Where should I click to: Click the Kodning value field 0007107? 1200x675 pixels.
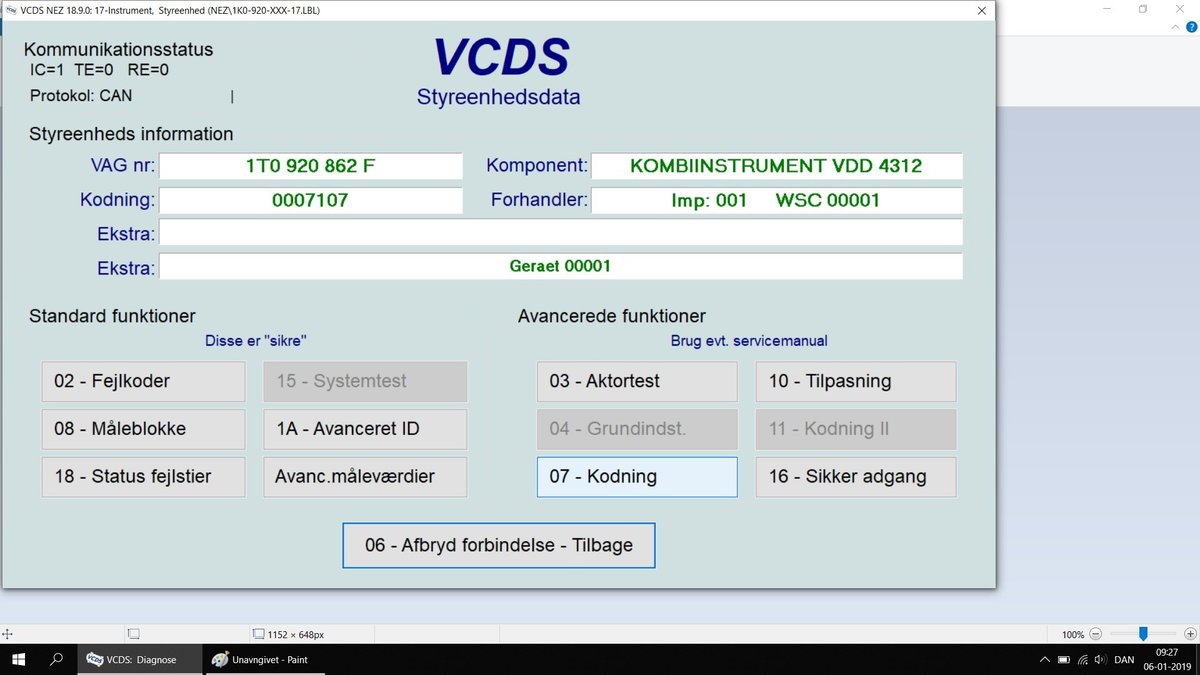pos(311,200)
